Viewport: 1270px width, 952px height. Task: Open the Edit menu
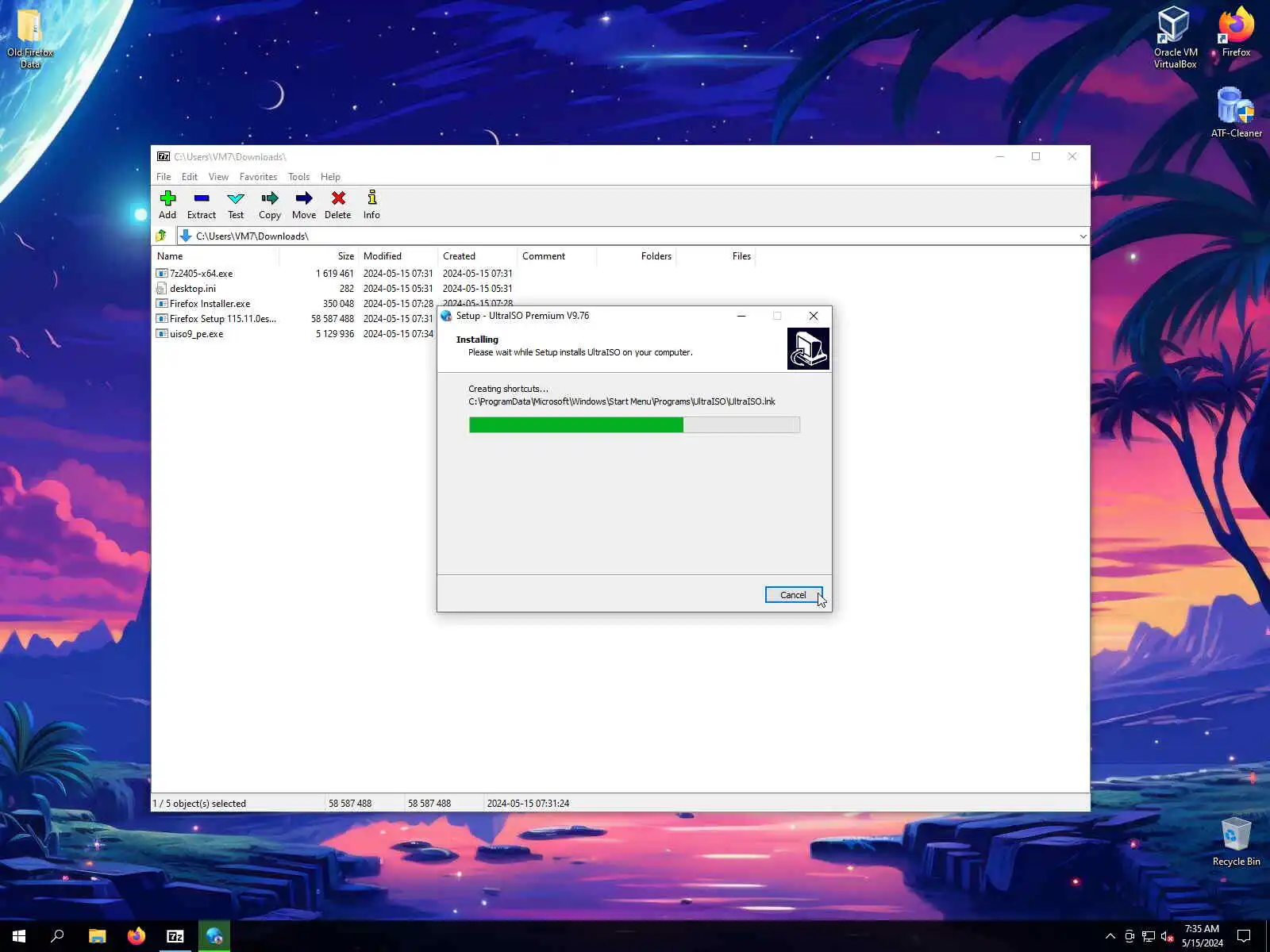(x=190, y=177)
